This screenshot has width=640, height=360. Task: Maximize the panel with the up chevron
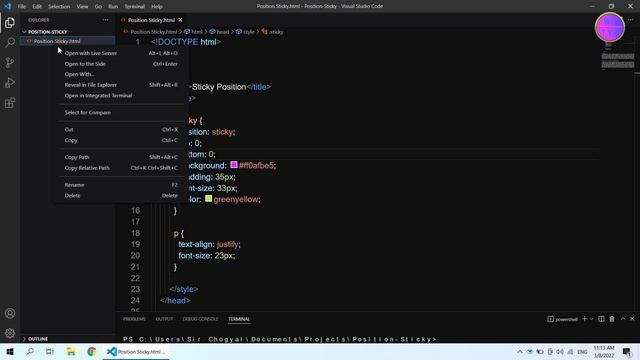click(x=623, y=319)
